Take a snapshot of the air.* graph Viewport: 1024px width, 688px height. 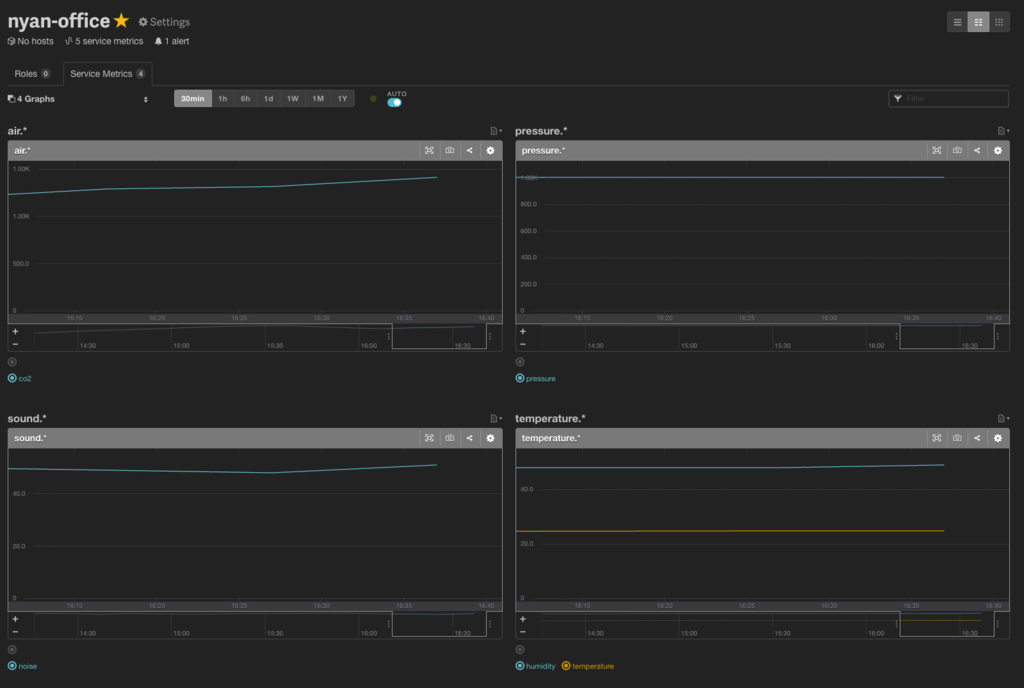click(x=449, y=151)
